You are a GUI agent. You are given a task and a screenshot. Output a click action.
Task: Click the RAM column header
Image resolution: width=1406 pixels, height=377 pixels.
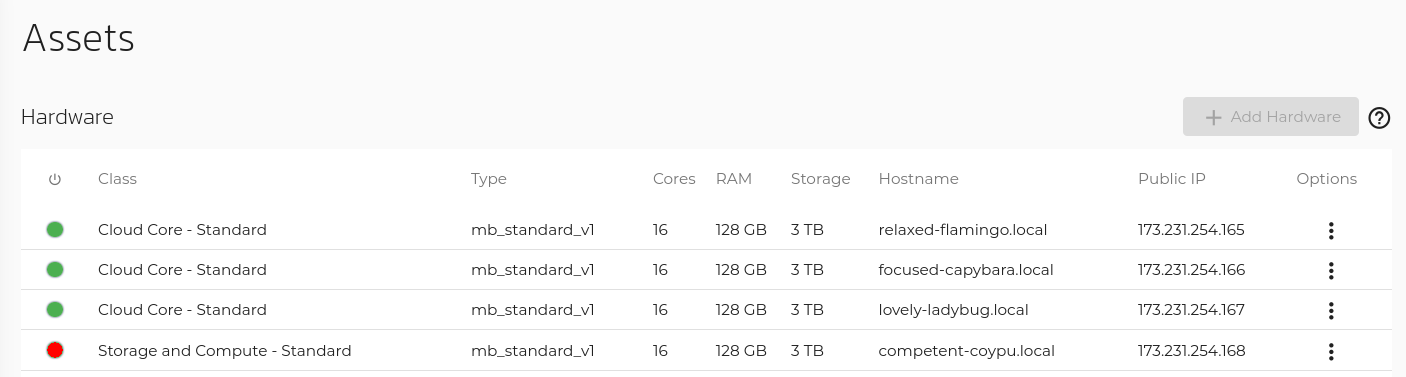(734, 179)
